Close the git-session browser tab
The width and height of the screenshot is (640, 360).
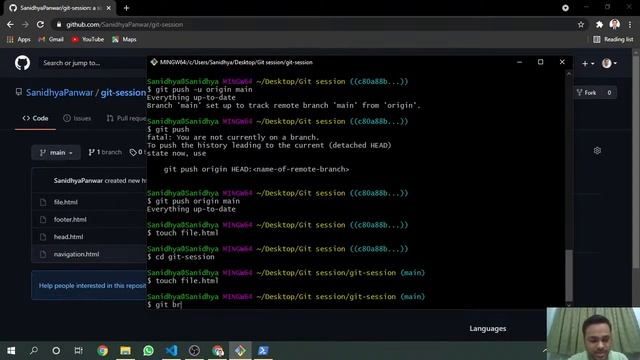109,8
